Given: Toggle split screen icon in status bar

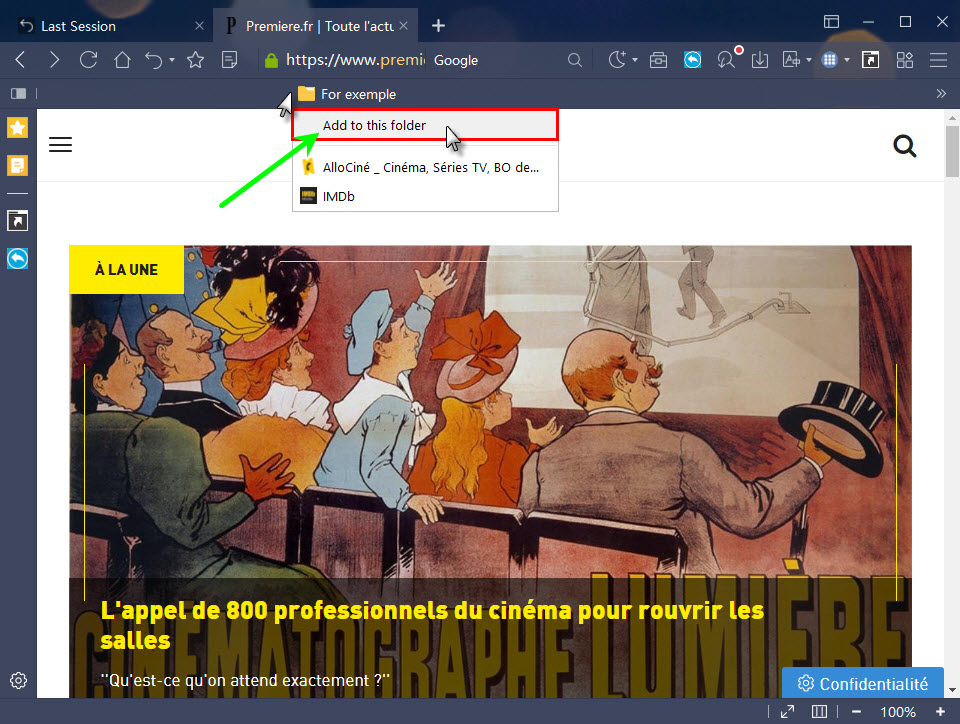Looking at the screenshot, I should click(819, 712).
